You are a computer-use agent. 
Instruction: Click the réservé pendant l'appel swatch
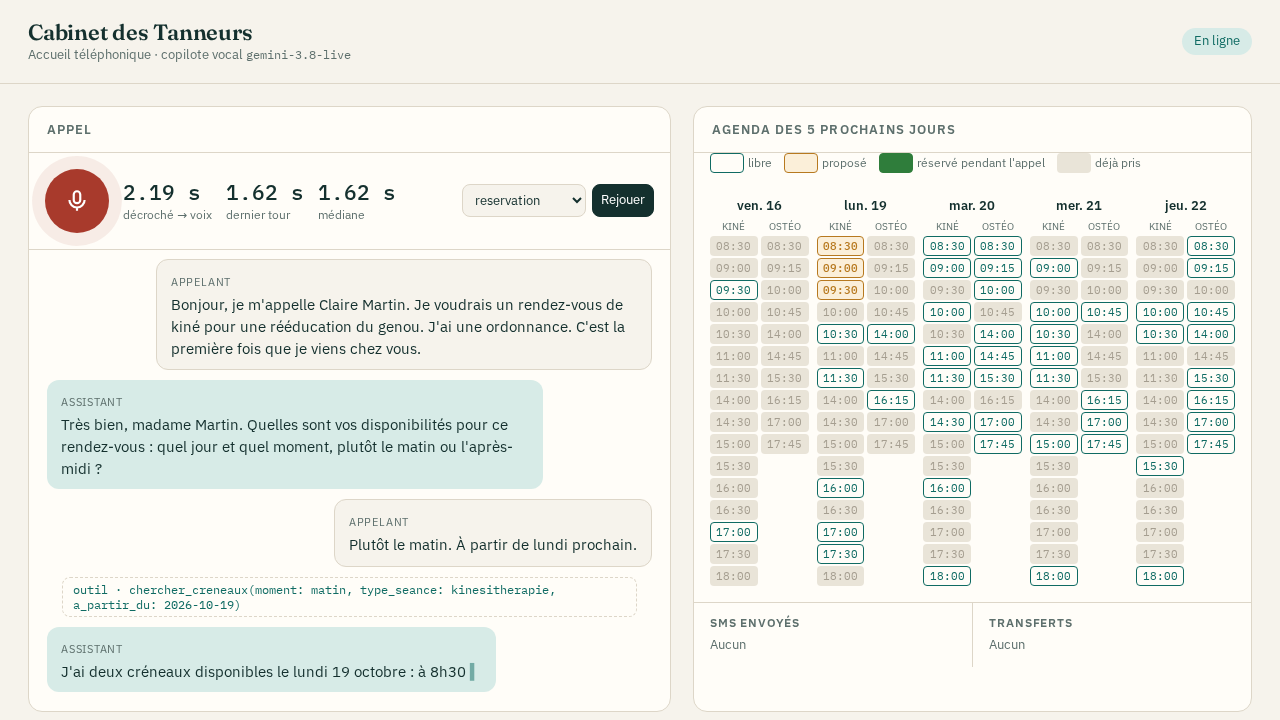point(896,163)
